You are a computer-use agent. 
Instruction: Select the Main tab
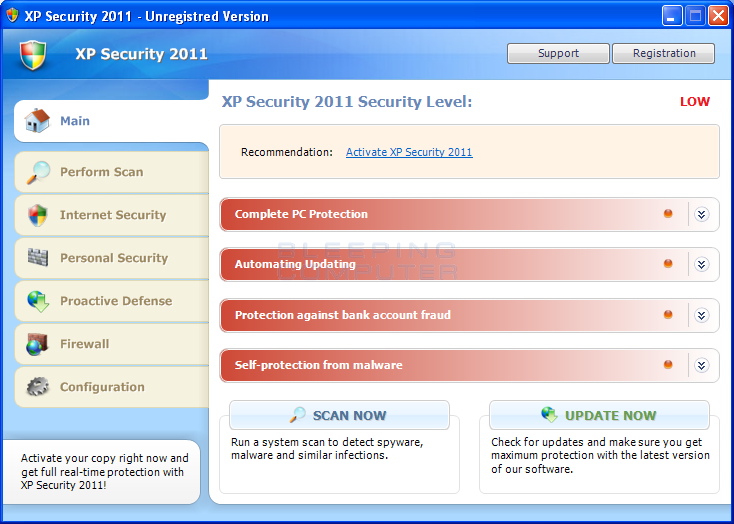tap(111, 121)
